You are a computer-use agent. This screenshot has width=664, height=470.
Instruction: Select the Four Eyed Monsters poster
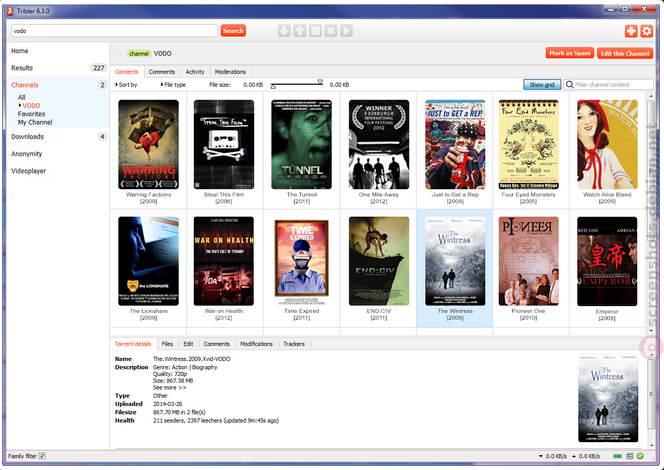pyautogui.click(x=528, y=144)
